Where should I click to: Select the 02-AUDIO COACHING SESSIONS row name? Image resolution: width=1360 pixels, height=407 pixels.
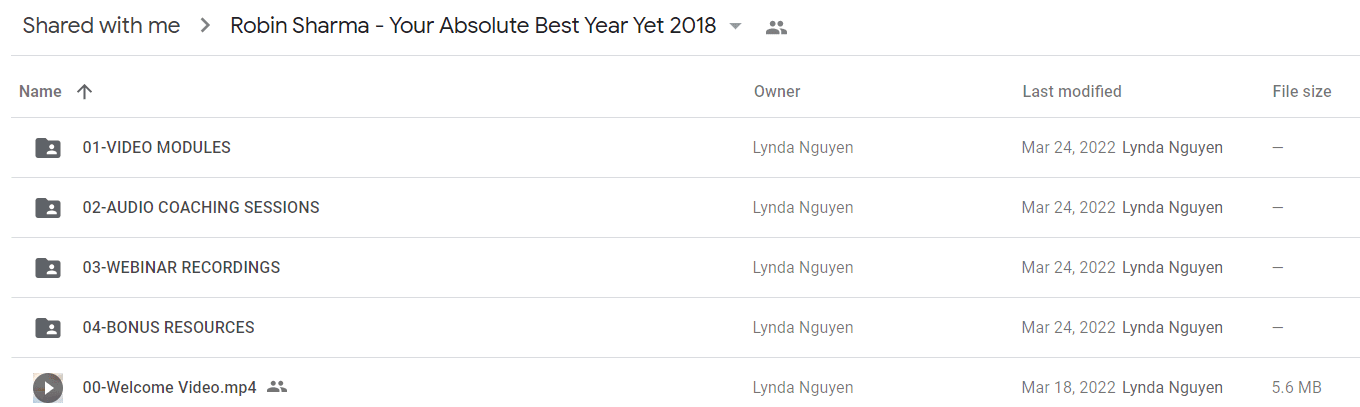201,208
